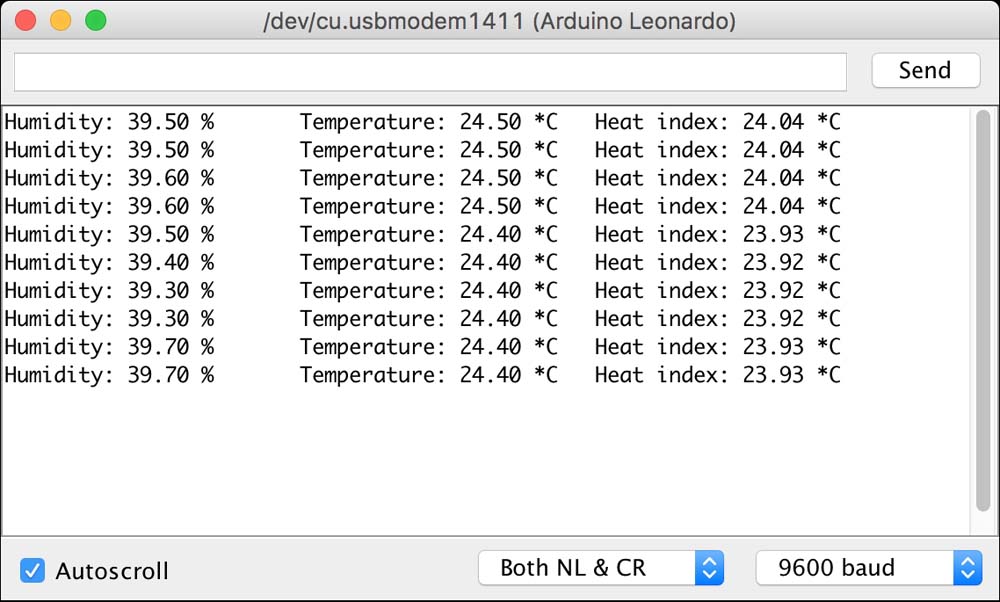Image resolution: width=1000 pixels, height=602 pixels.
Task: Open the 9600 baud rate dropdown
Action: pyautogui.click(x=855, y=568)
